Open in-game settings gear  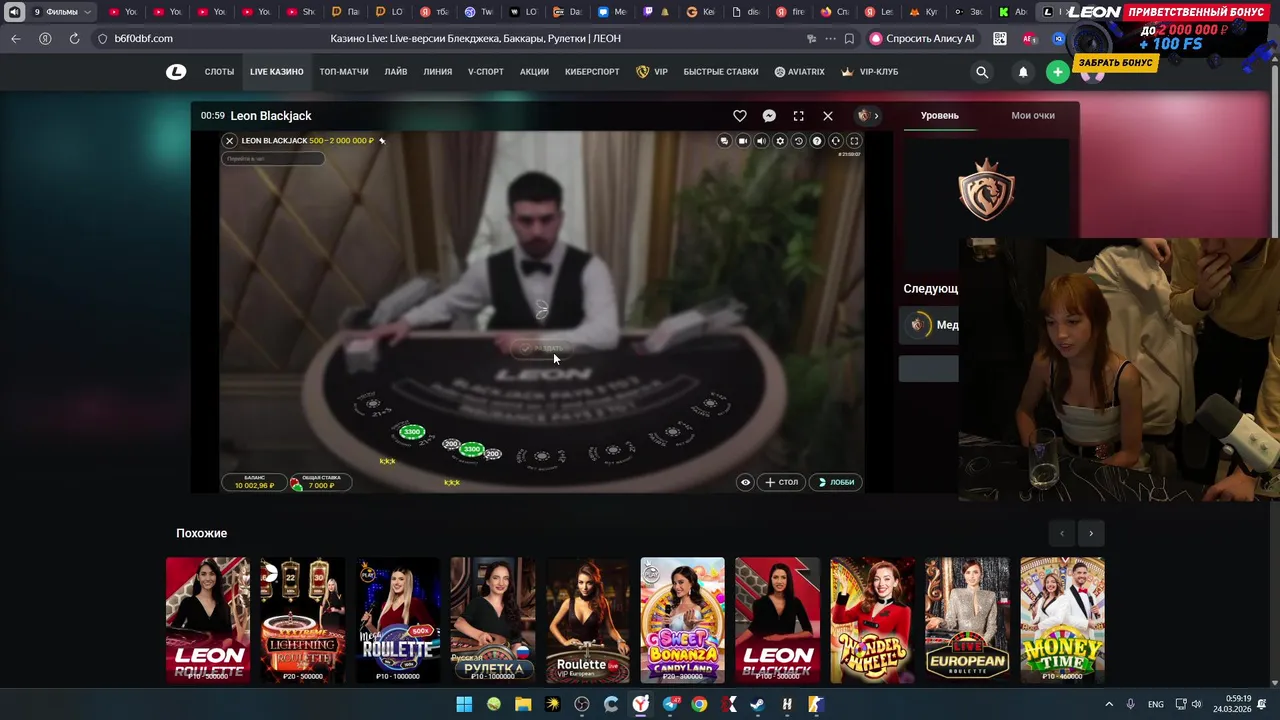point(780,141)
